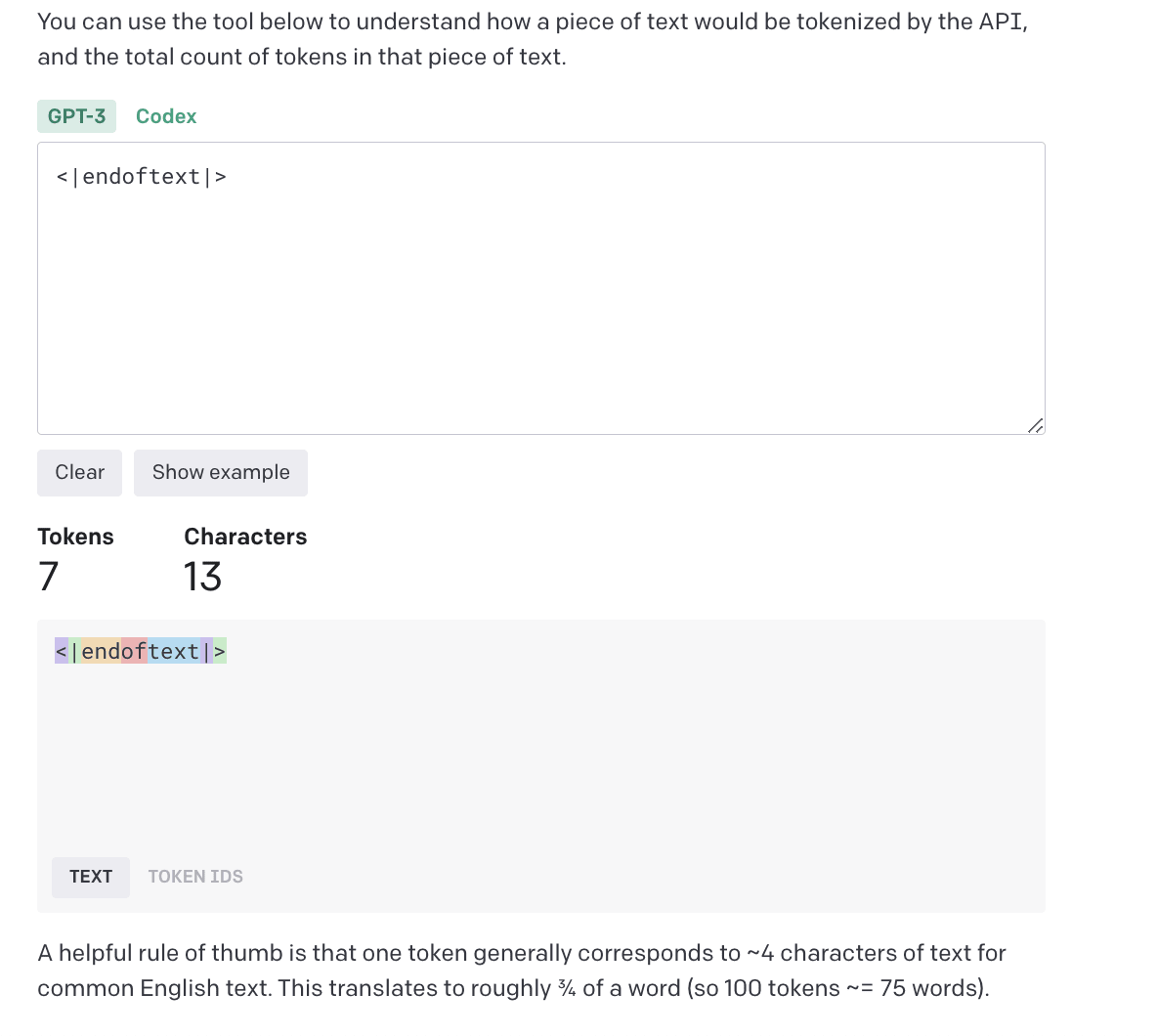Viewport: 1157px width, 1036px height.
Task: Click the Tokens heading label
Action: (75, 537)
